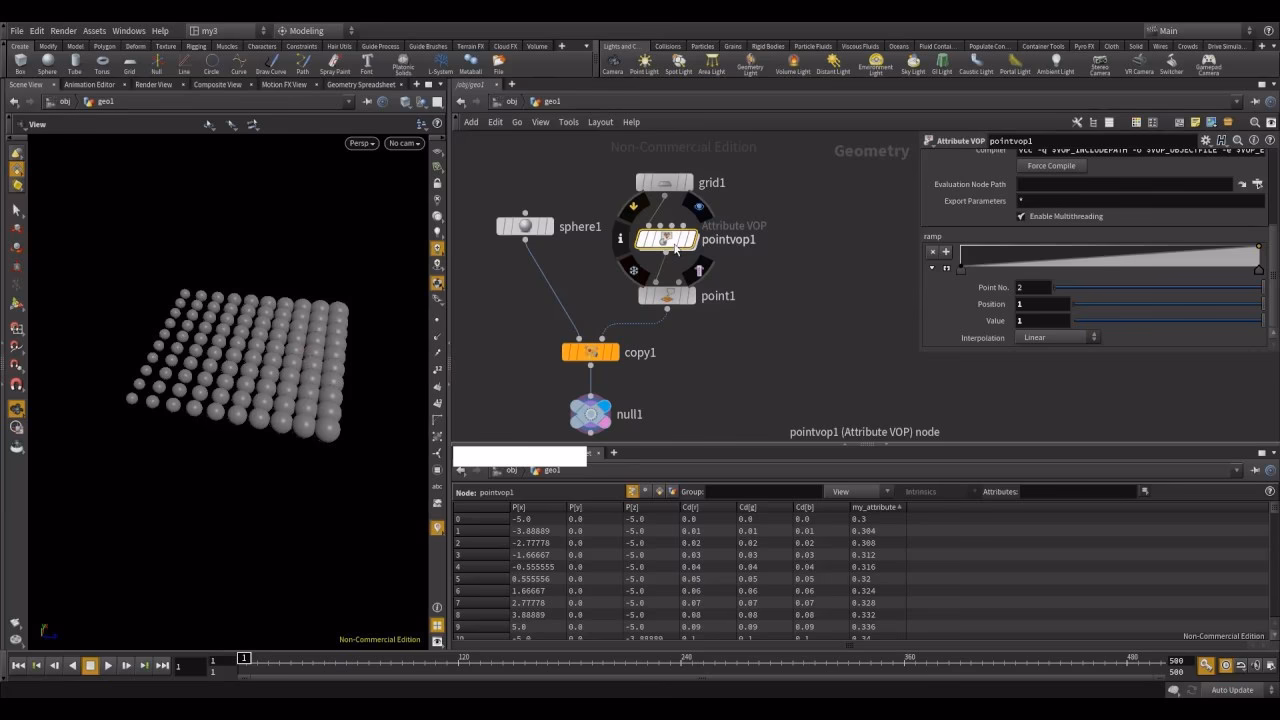
Task: Select the Torus shelf tool
Action: 102,64
